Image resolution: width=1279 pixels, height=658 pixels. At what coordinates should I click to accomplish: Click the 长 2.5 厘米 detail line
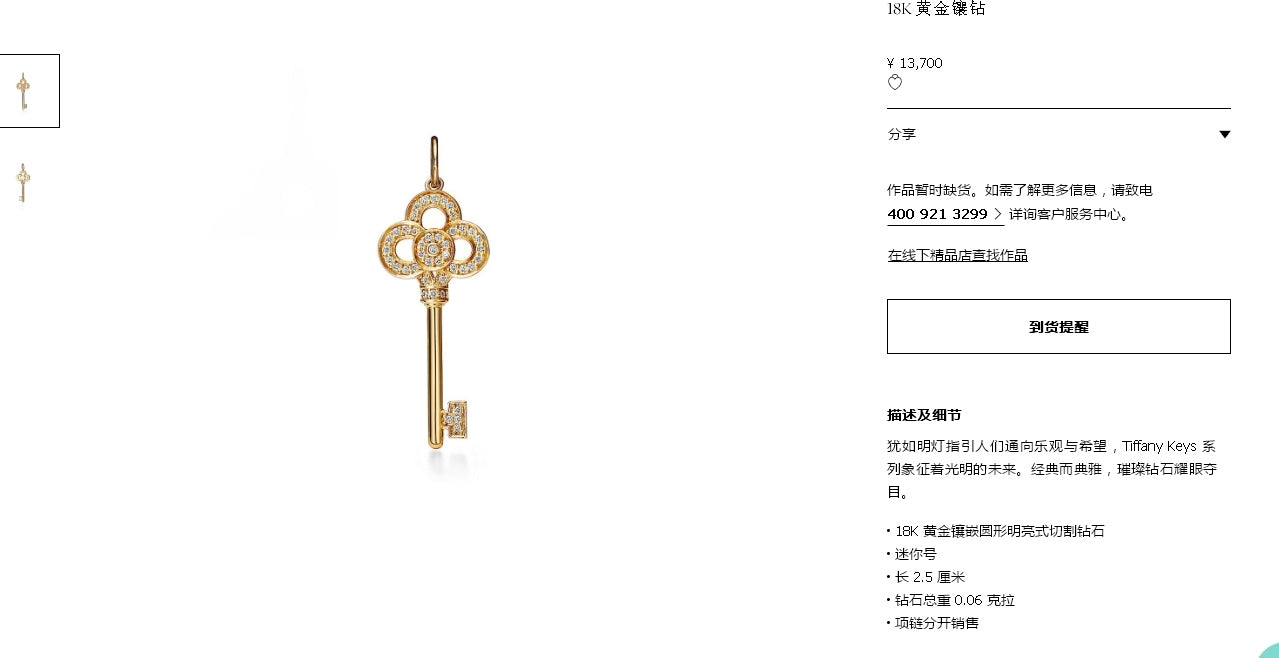coord(929,577)
